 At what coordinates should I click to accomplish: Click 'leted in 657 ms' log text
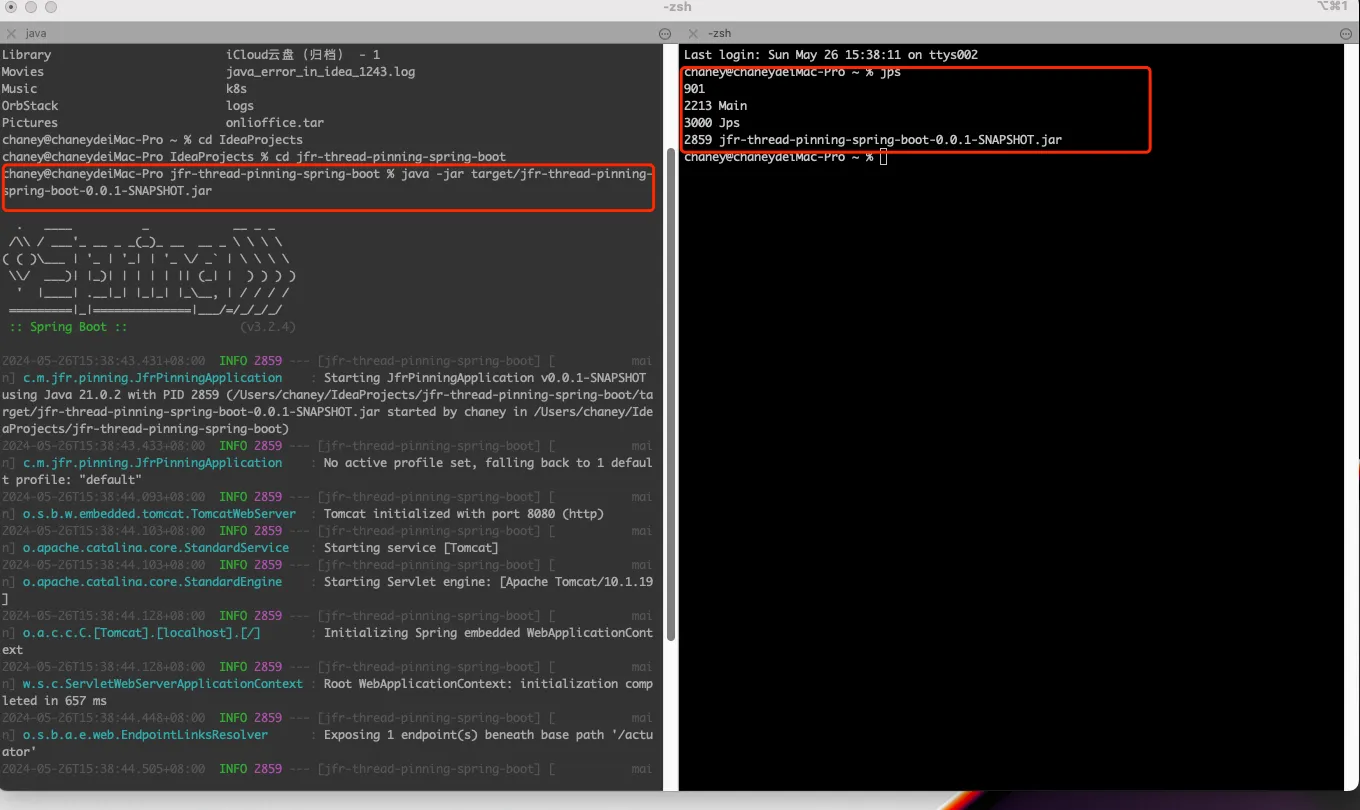tap(54, 701)
